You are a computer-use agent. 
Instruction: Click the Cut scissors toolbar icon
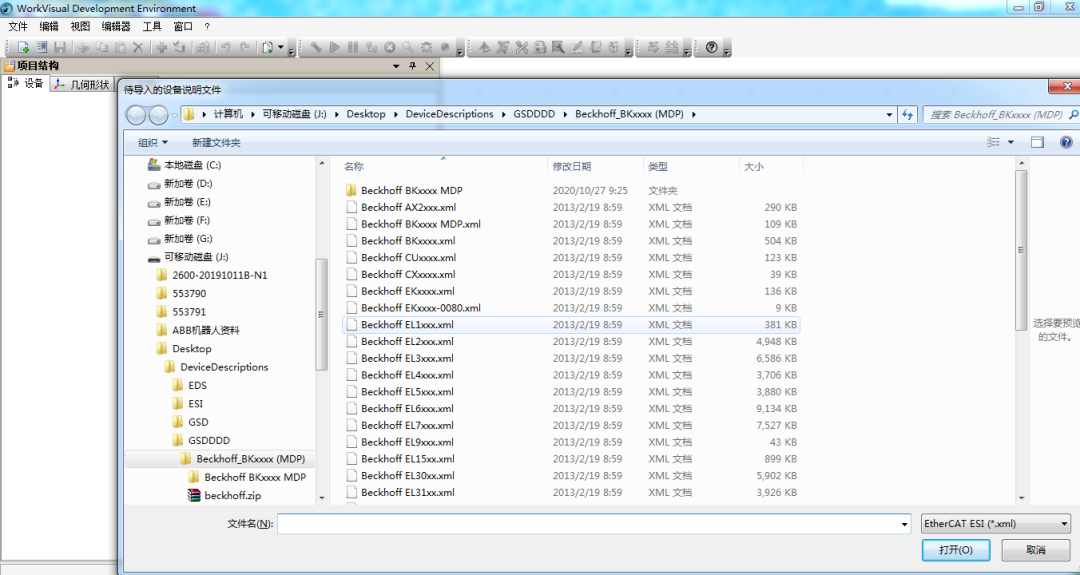point(83,48)
